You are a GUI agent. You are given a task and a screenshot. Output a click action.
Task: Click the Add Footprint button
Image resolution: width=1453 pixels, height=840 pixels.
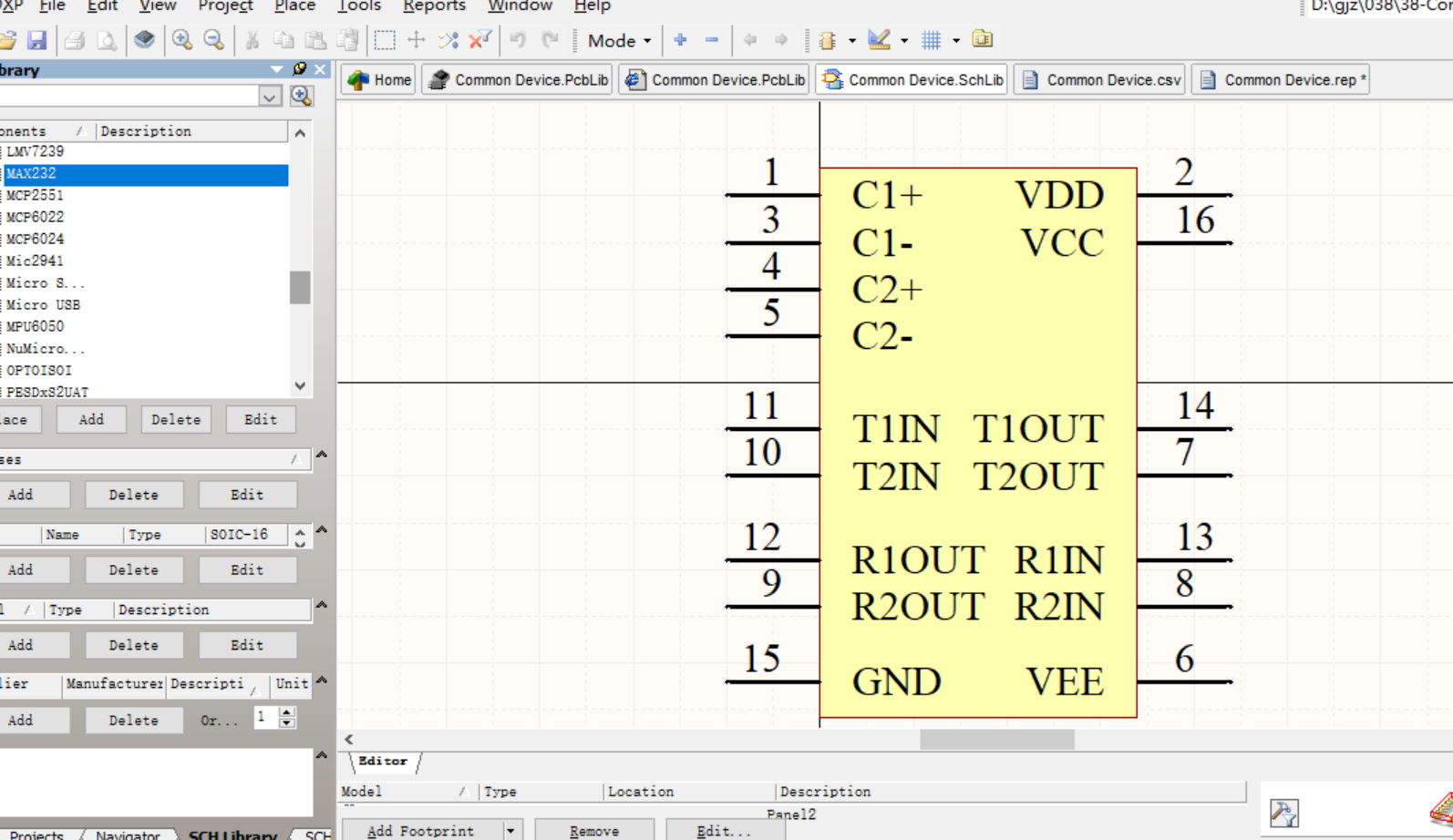coord(422,831)
